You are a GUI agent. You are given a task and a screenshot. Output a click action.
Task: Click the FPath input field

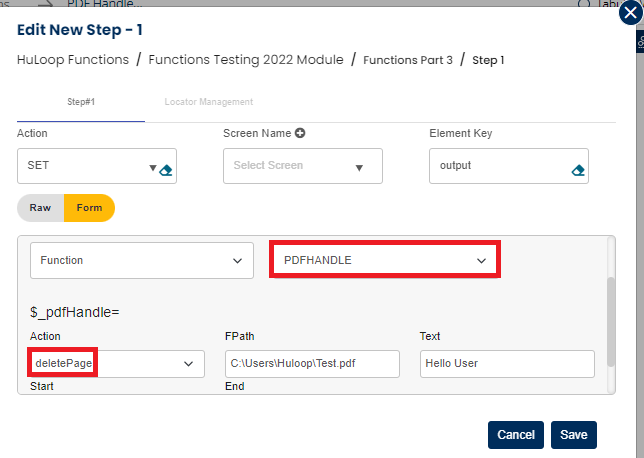click(312, 363)
